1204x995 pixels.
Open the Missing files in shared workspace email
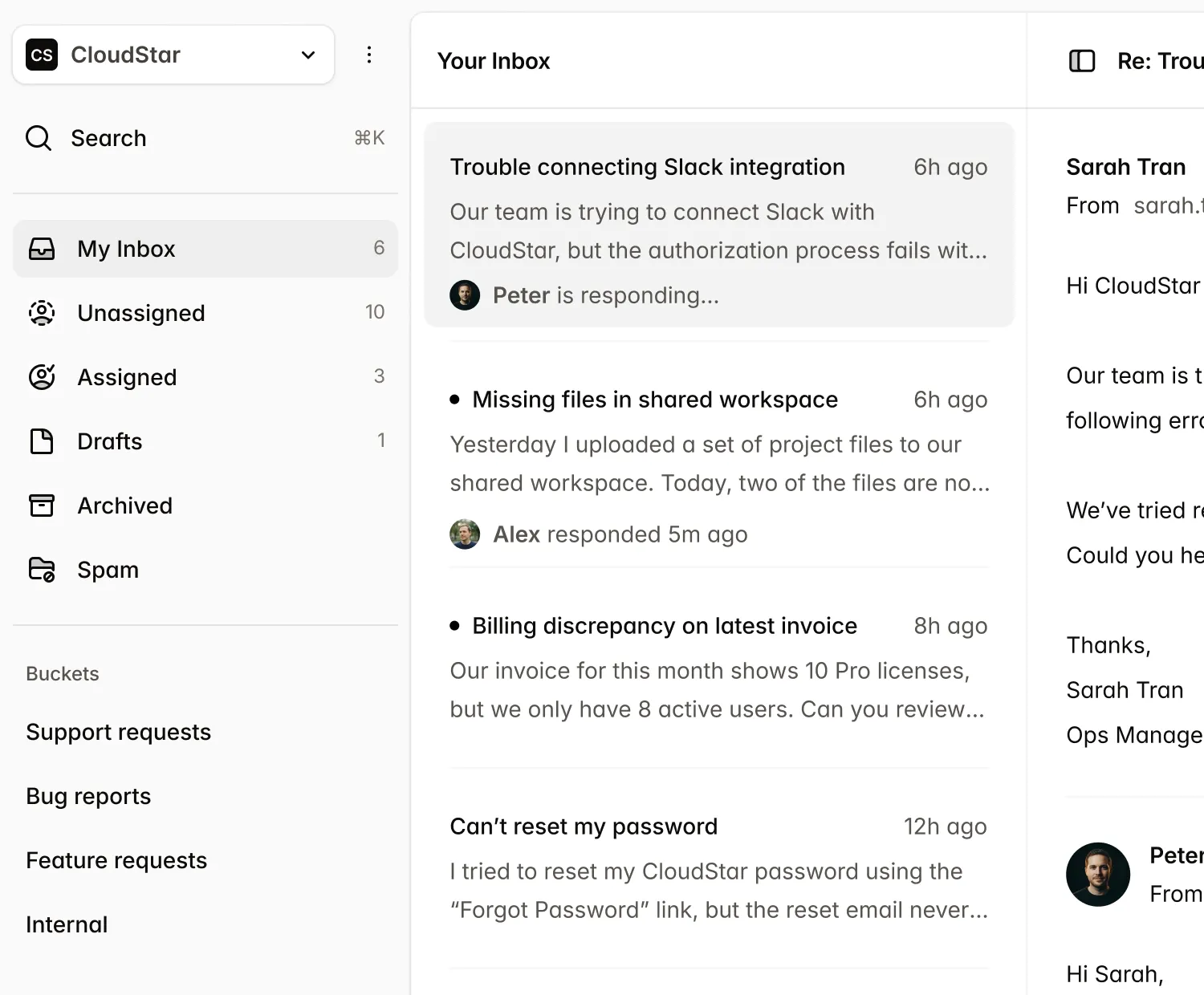point(654,400)
